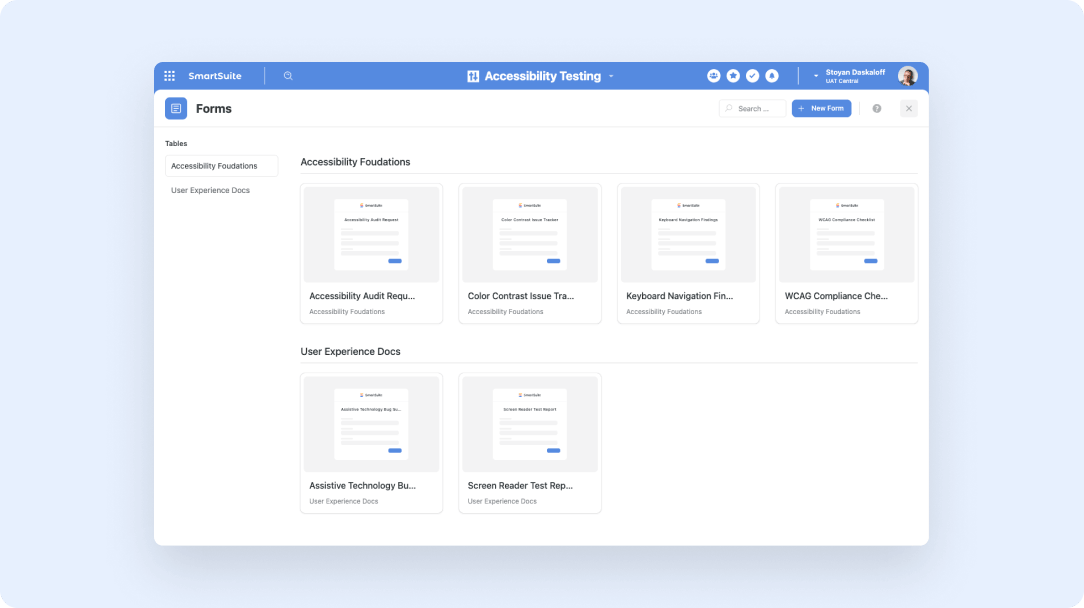This screenshot has width=1084, height=608.
Task: Click the global search magnifier icon
Action: coord(288,76)
